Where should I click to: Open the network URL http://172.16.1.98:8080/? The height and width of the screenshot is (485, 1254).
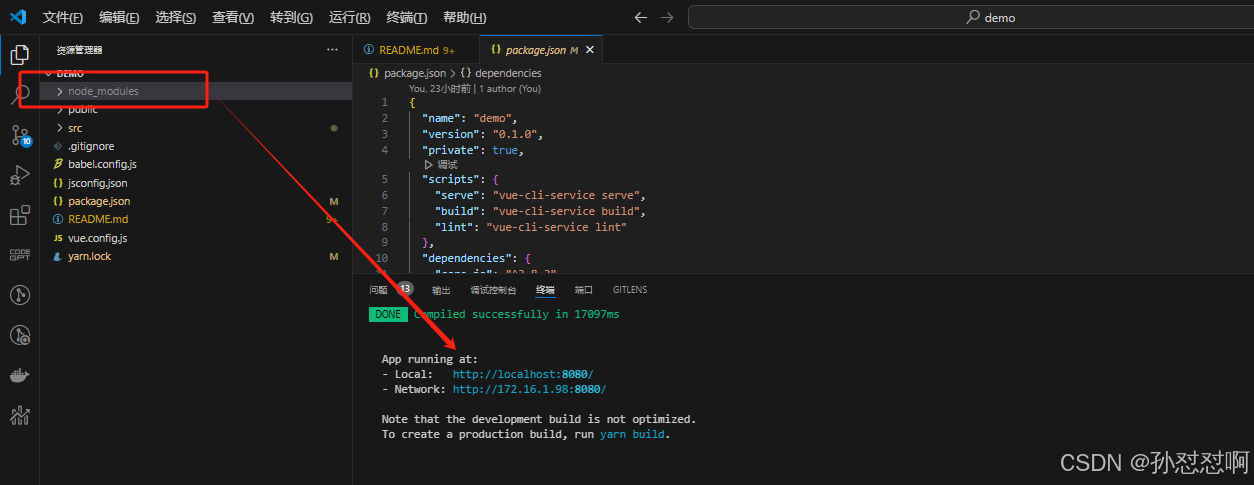click(529, 389)
